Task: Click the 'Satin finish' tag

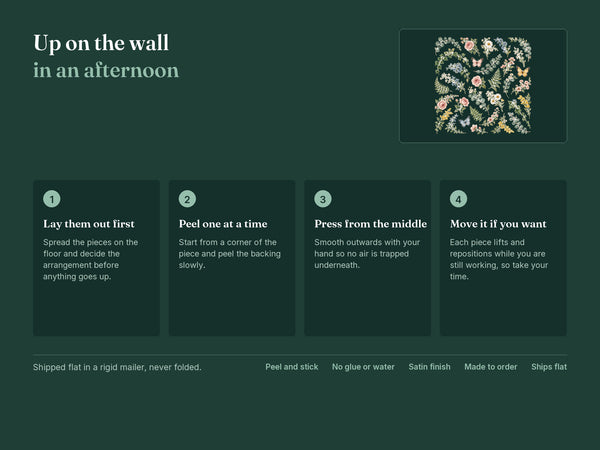Action: [429, 367]
